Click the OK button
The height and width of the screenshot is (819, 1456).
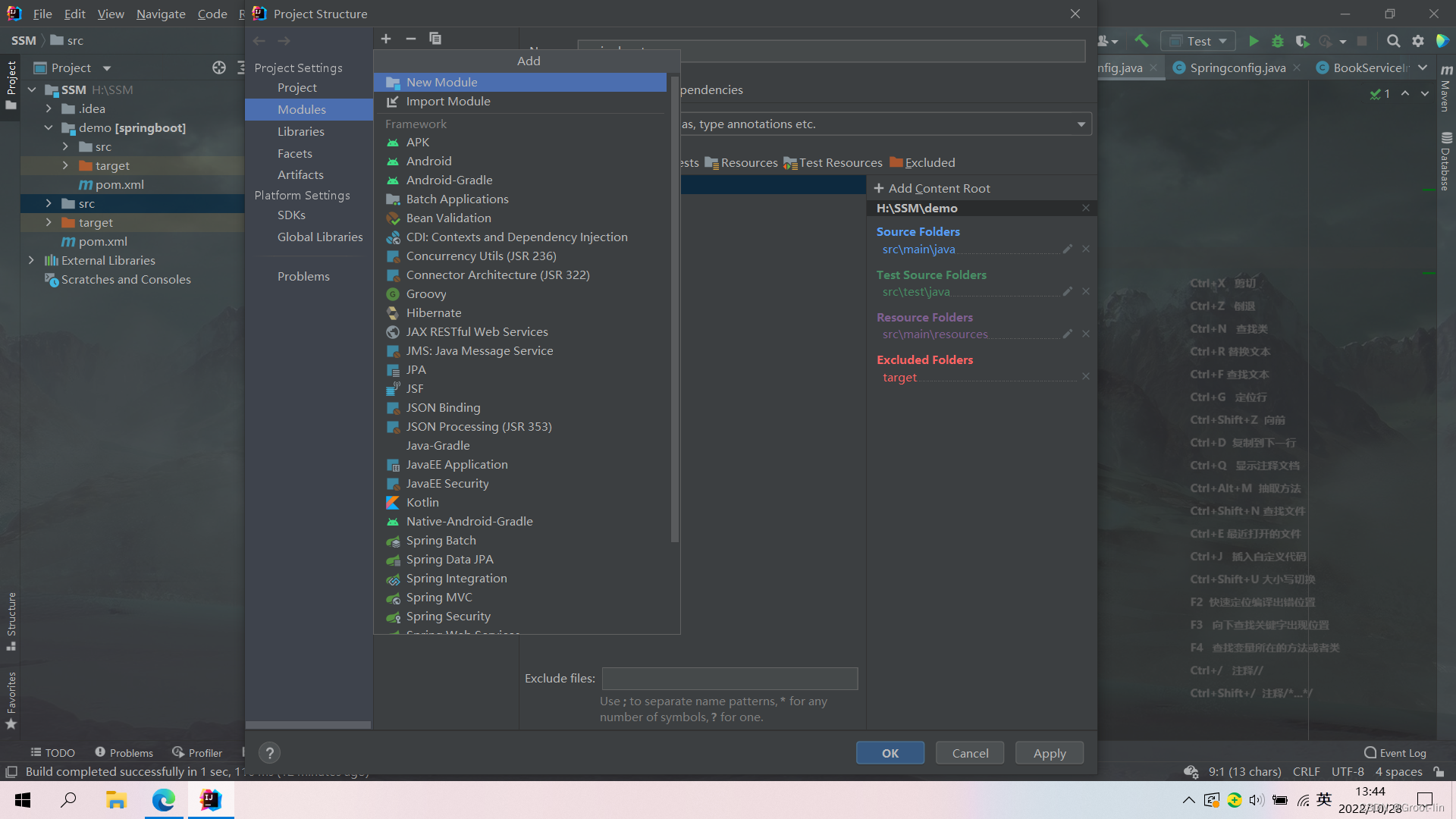pyautogui.click(x=890, y=753)
